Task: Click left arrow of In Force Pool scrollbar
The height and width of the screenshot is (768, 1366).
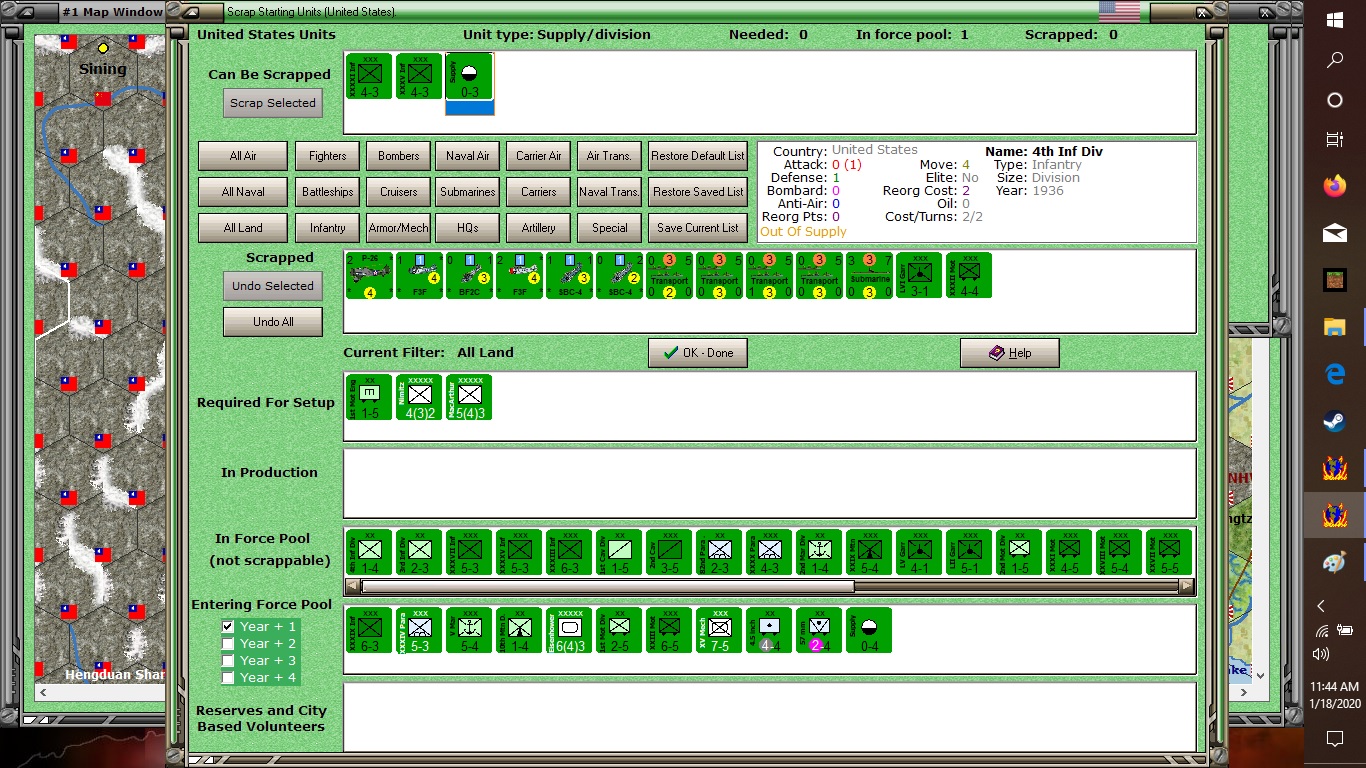Action: tap(352, 587)
